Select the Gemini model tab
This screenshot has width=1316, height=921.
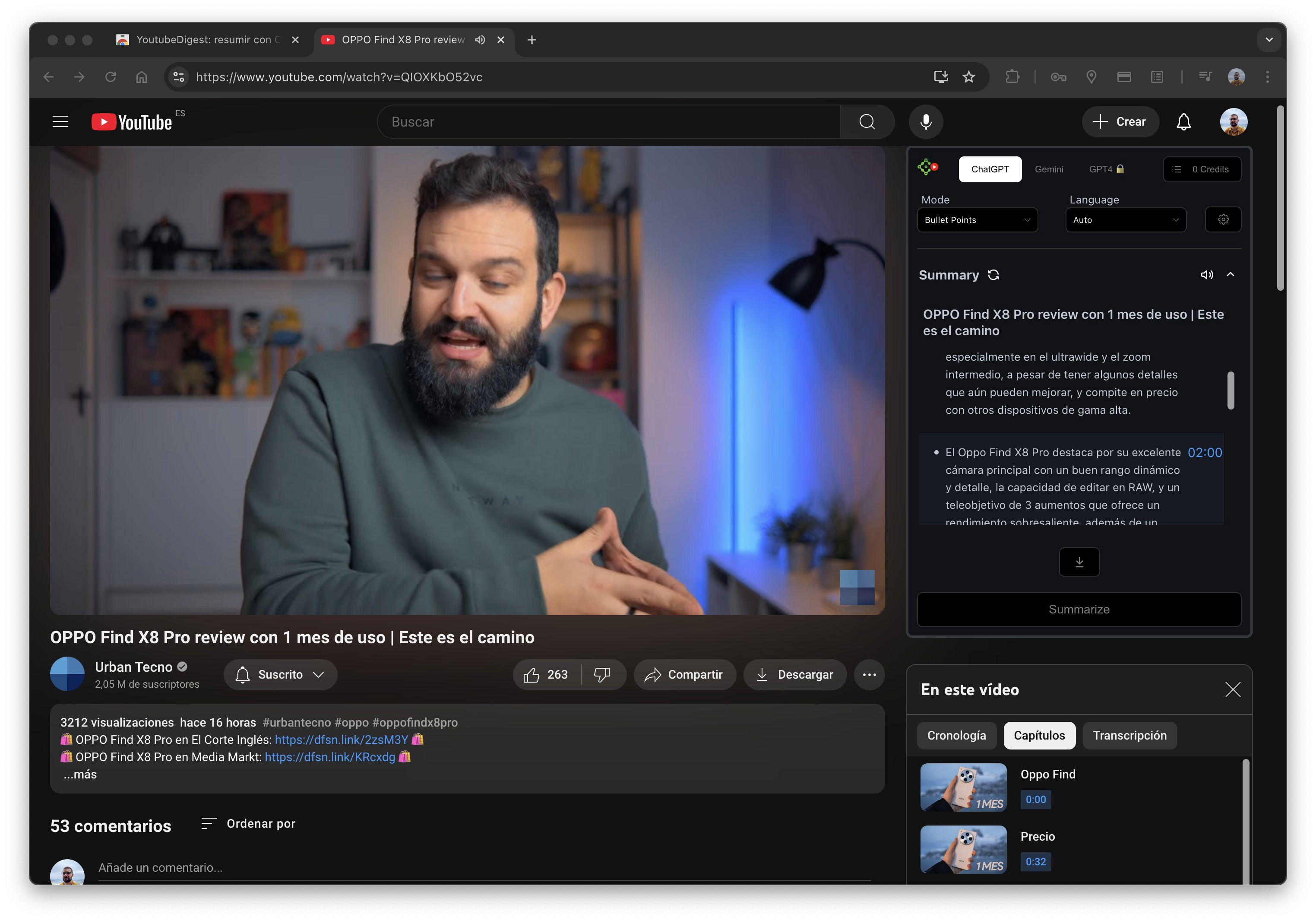pyautogui.click(x=1049, y=169)
